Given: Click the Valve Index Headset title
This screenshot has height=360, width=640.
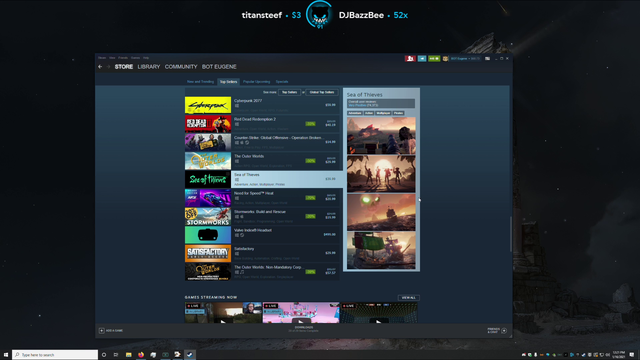Looking at the screenshot, I should (x=253, y=230).
